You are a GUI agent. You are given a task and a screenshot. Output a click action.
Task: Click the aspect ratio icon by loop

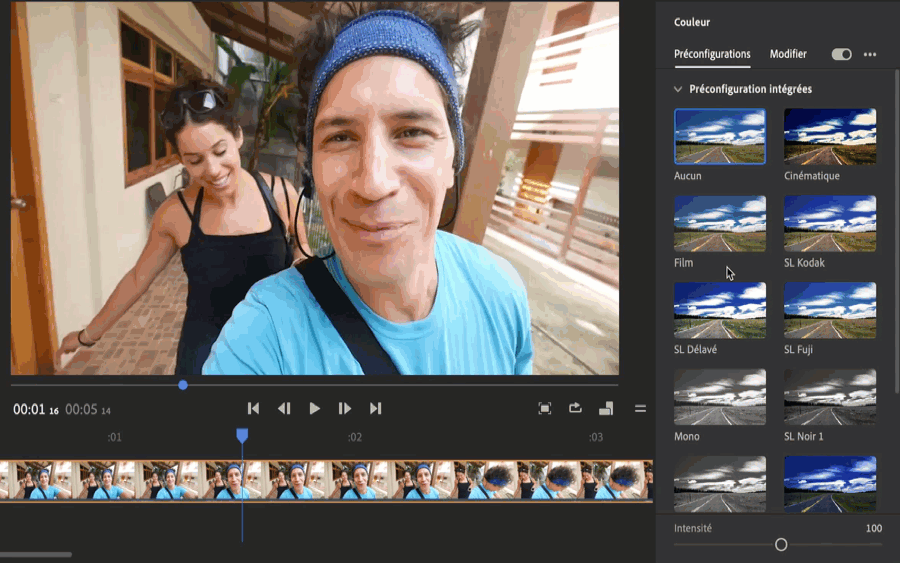[606, 408]
